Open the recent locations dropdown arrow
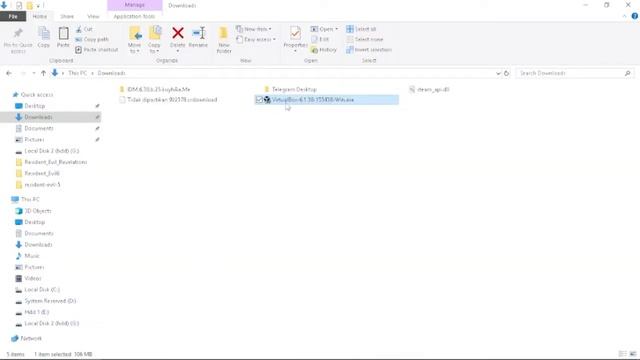 33,73
